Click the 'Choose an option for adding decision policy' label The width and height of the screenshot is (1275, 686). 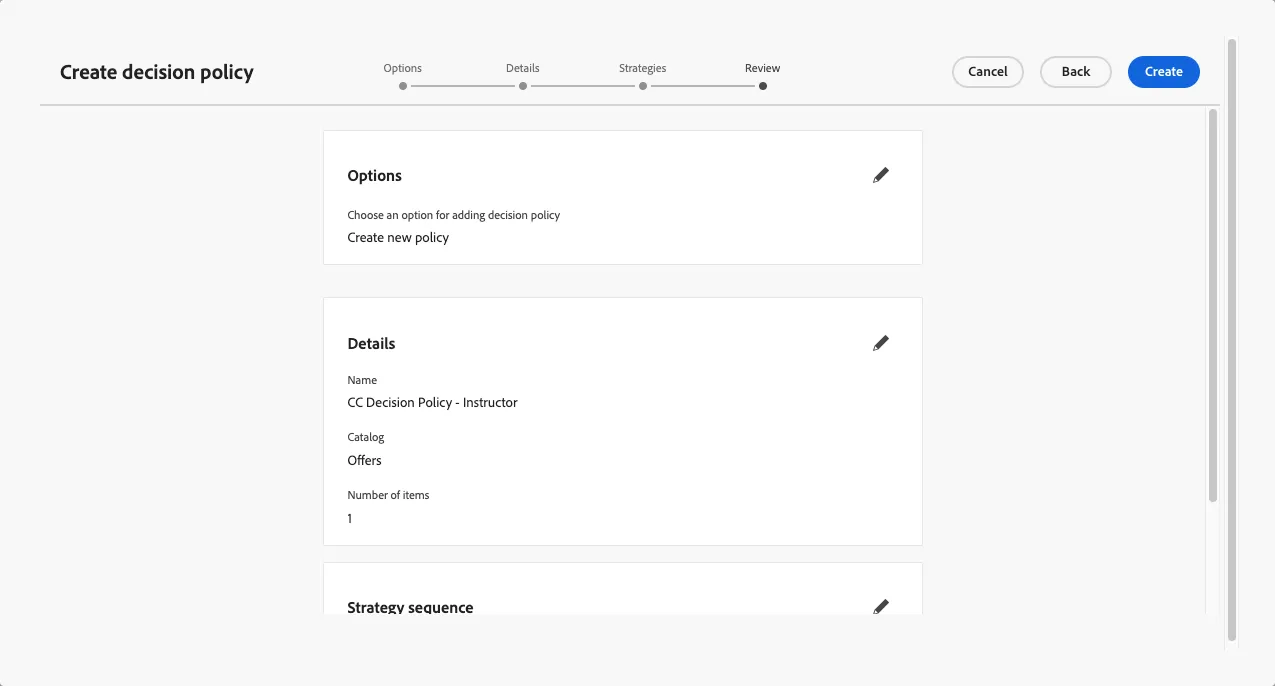coord(453,215)
